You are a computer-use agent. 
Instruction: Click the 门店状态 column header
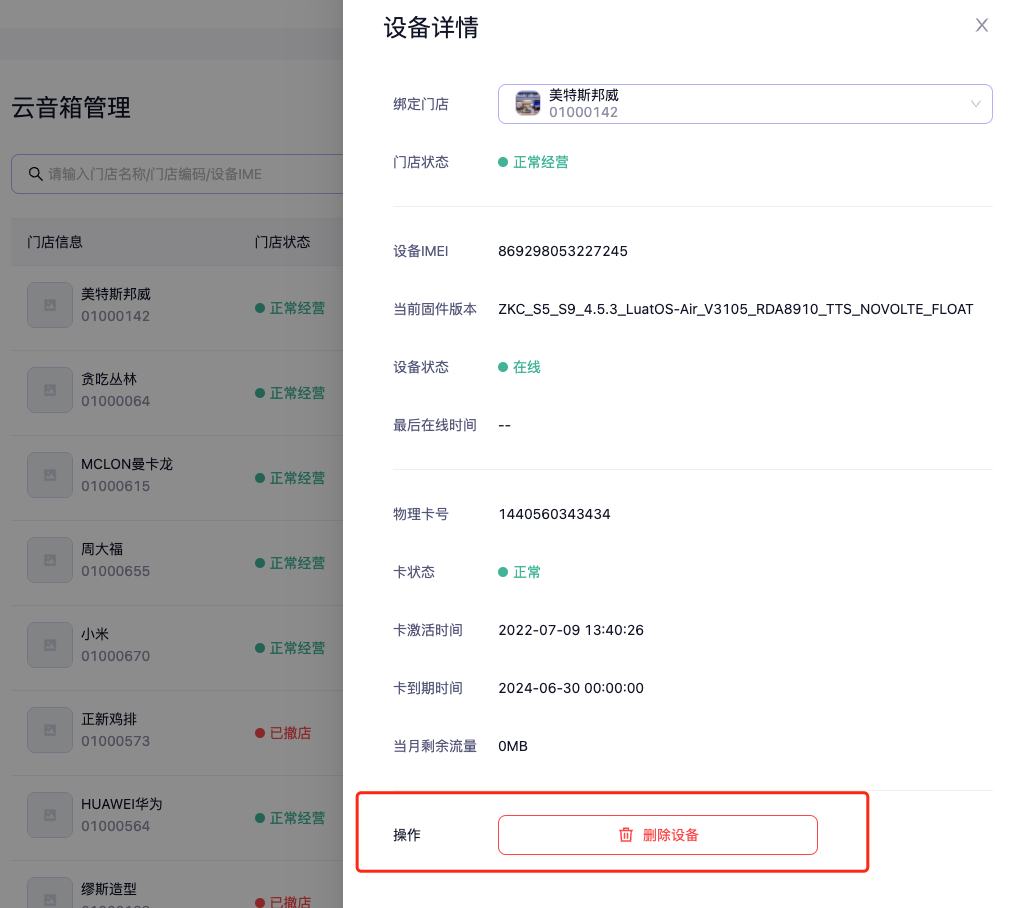283,242
